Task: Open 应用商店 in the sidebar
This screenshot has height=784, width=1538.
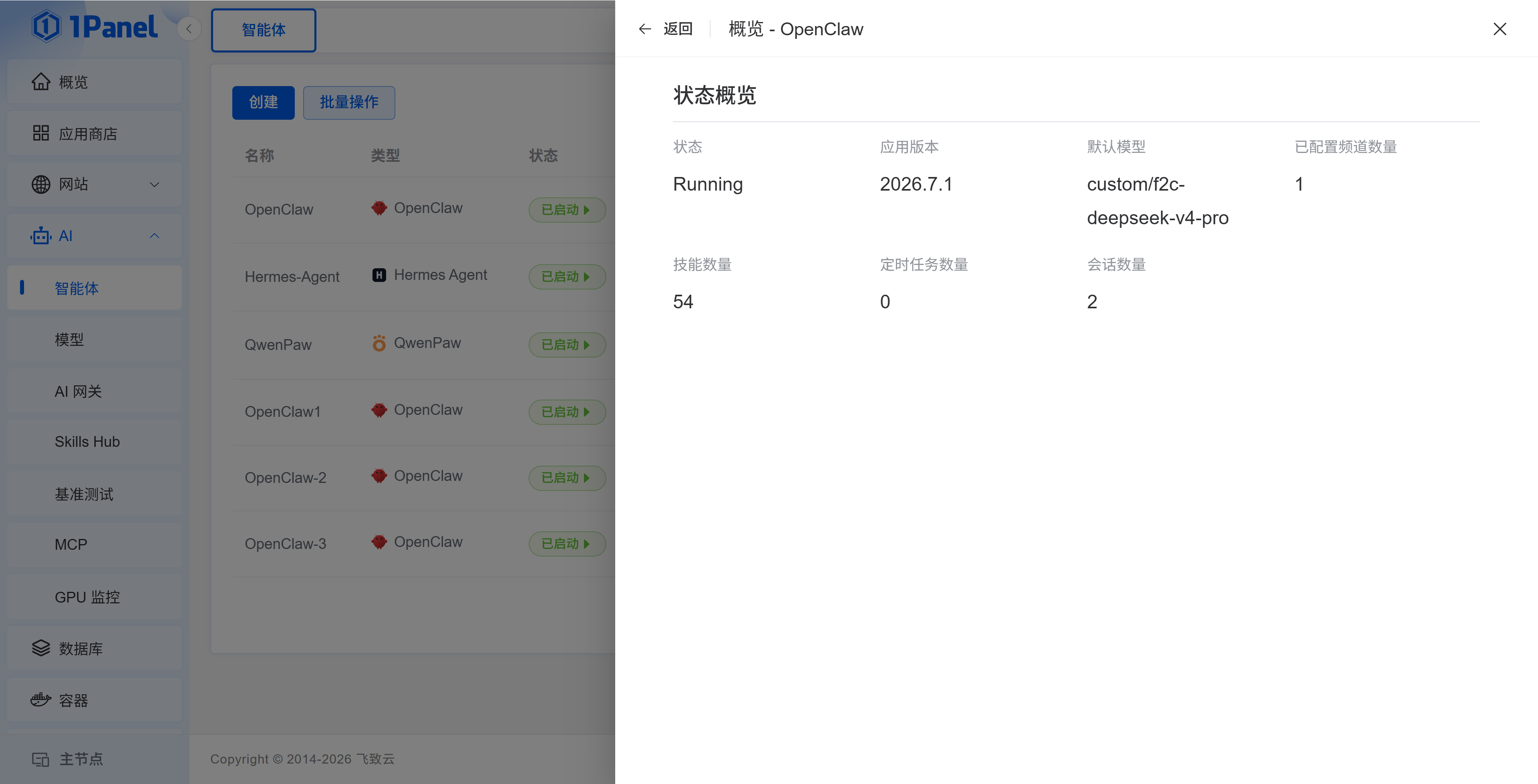Action: (x=95, y=133)
